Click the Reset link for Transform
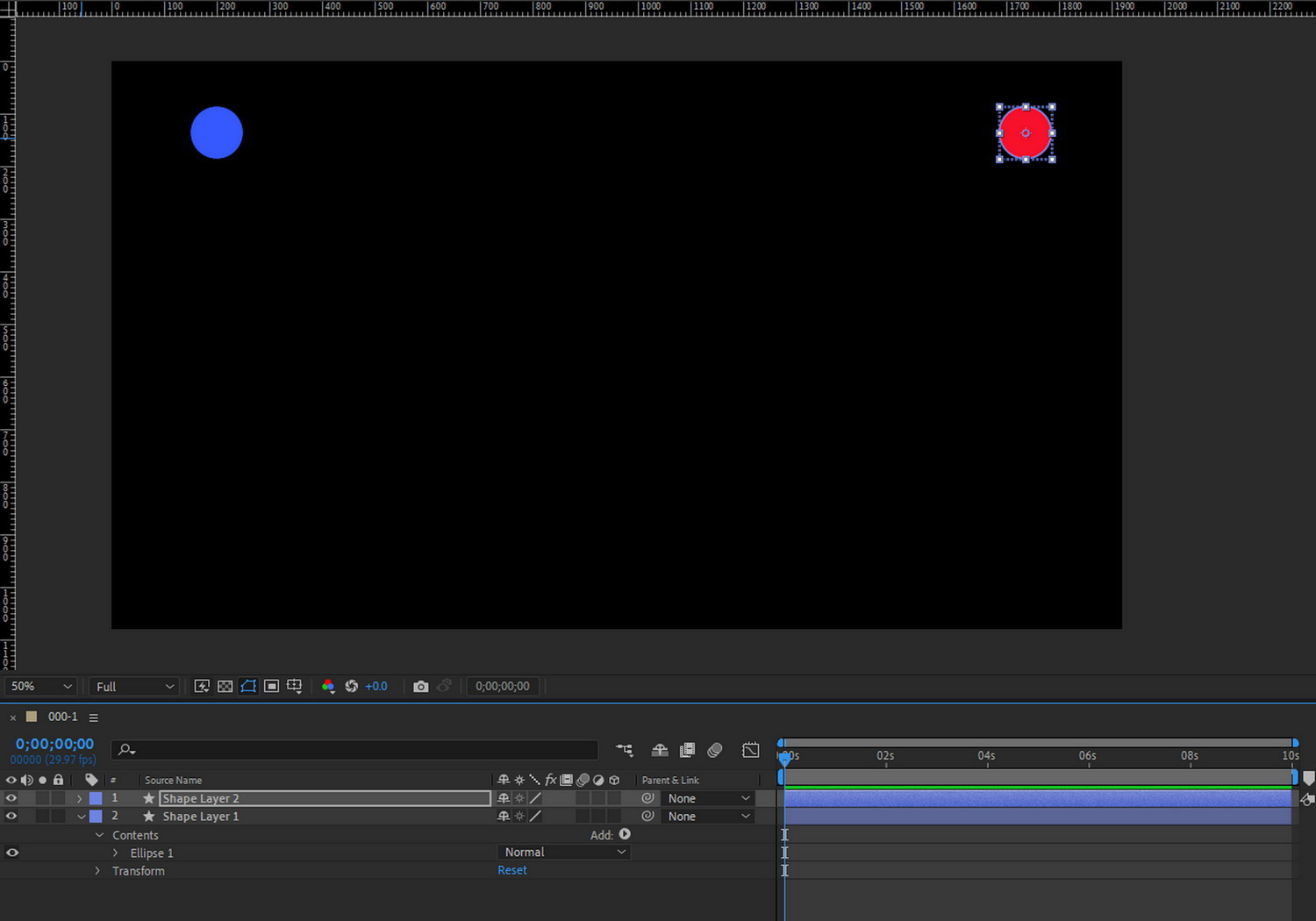Screen dimensions: 1316x921 [x=512, y=870]
